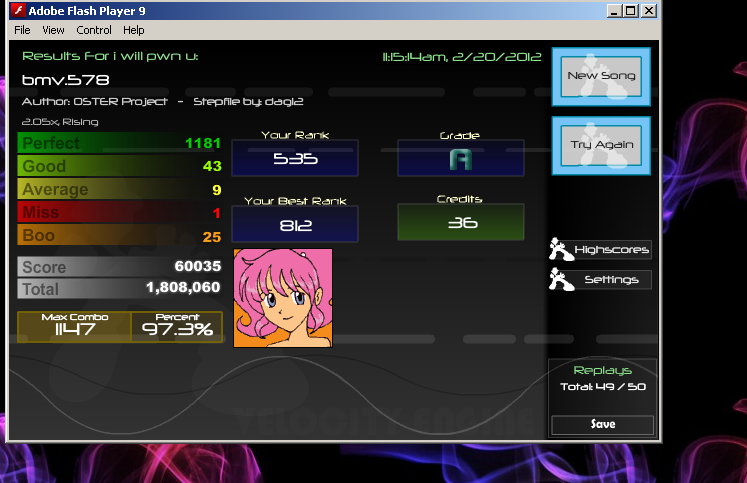The width and height of the screenshot is (747, 483).
Task: Select the pink-haired anime avatar picture
Action: point(283,298)
